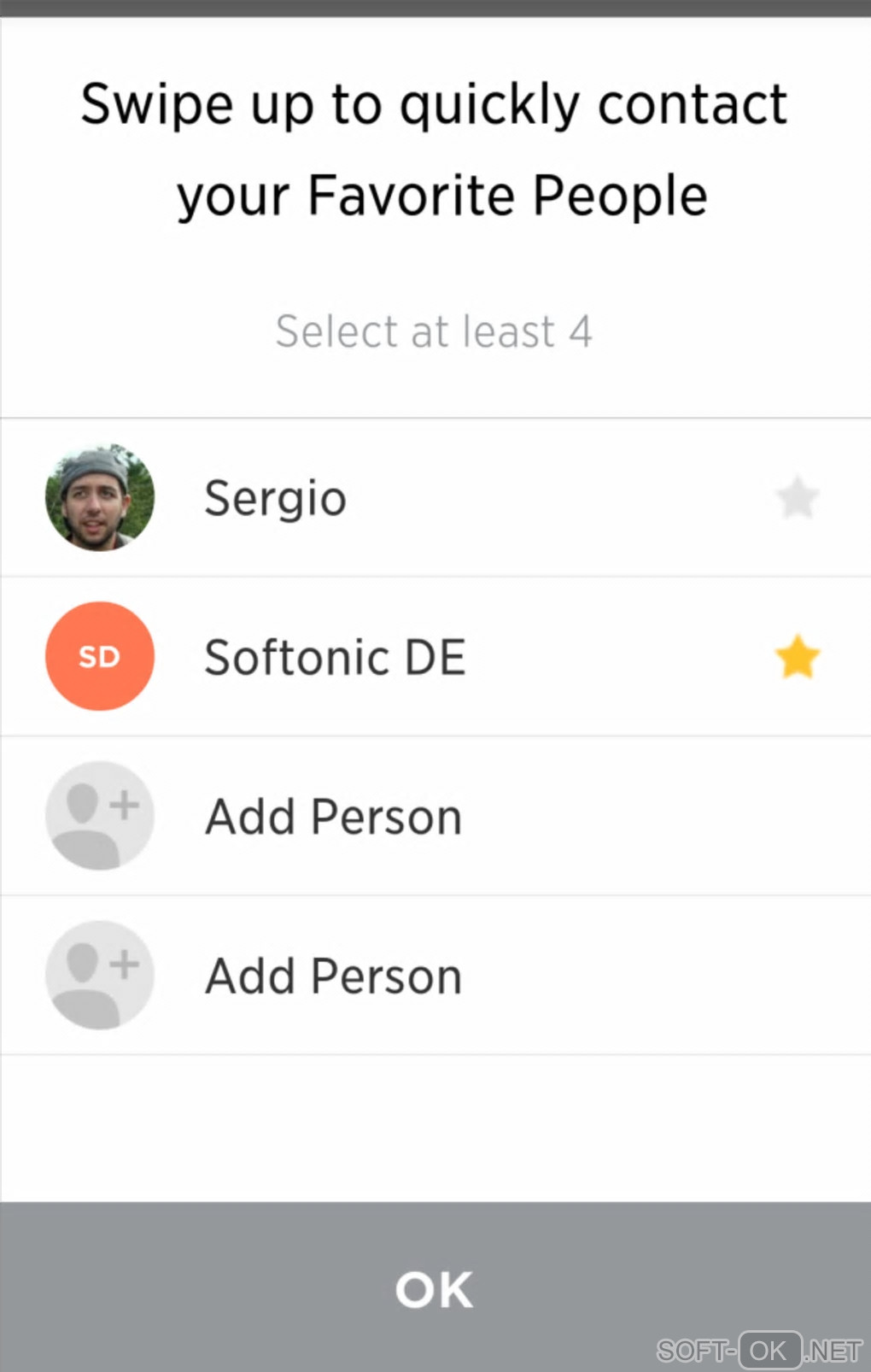Tap the bottom-most add-person silhouette icon
The width and height of the screenshot is (871, 1372).
(x=100, y=975)
